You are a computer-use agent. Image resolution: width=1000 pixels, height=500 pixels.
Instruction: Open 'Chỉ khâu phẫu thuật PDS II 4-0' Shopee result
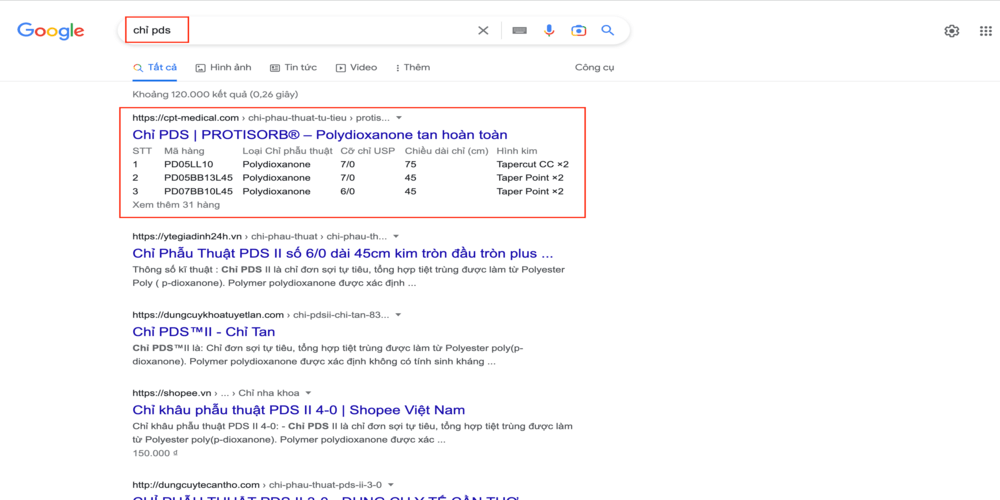click(299, 409)
